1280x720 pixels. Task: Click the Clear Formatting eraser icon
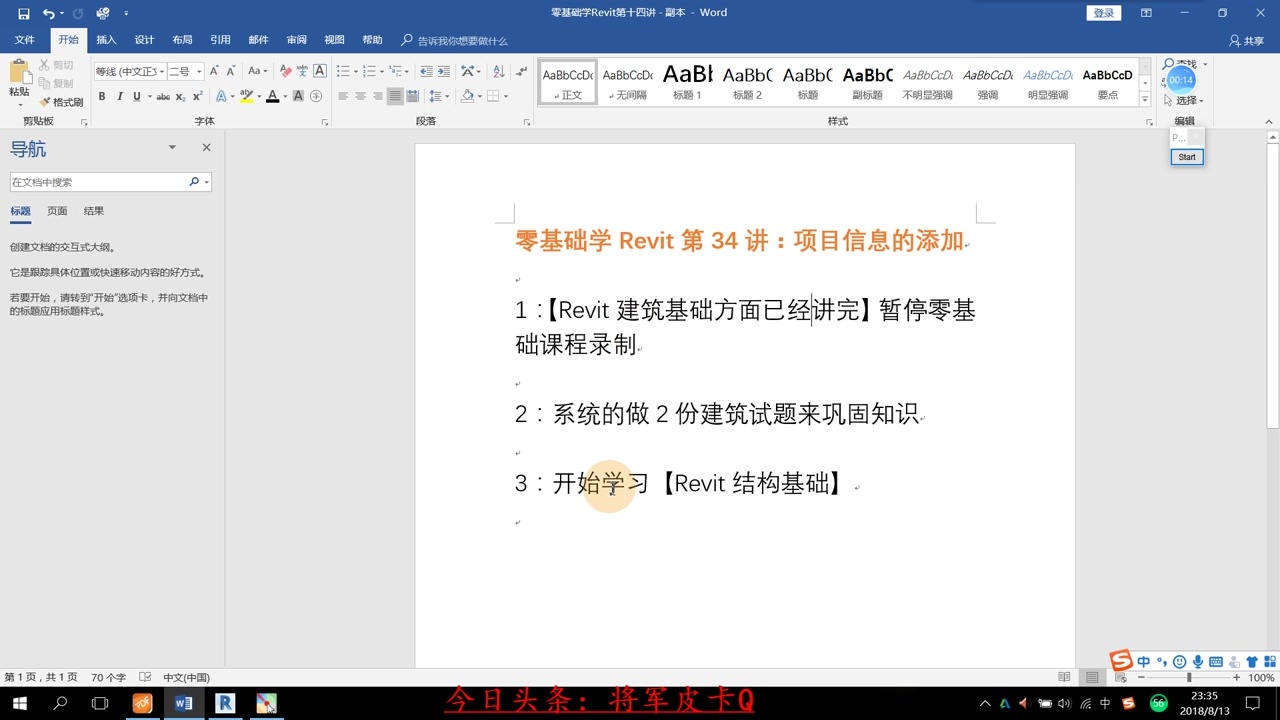tap(286, 71)
